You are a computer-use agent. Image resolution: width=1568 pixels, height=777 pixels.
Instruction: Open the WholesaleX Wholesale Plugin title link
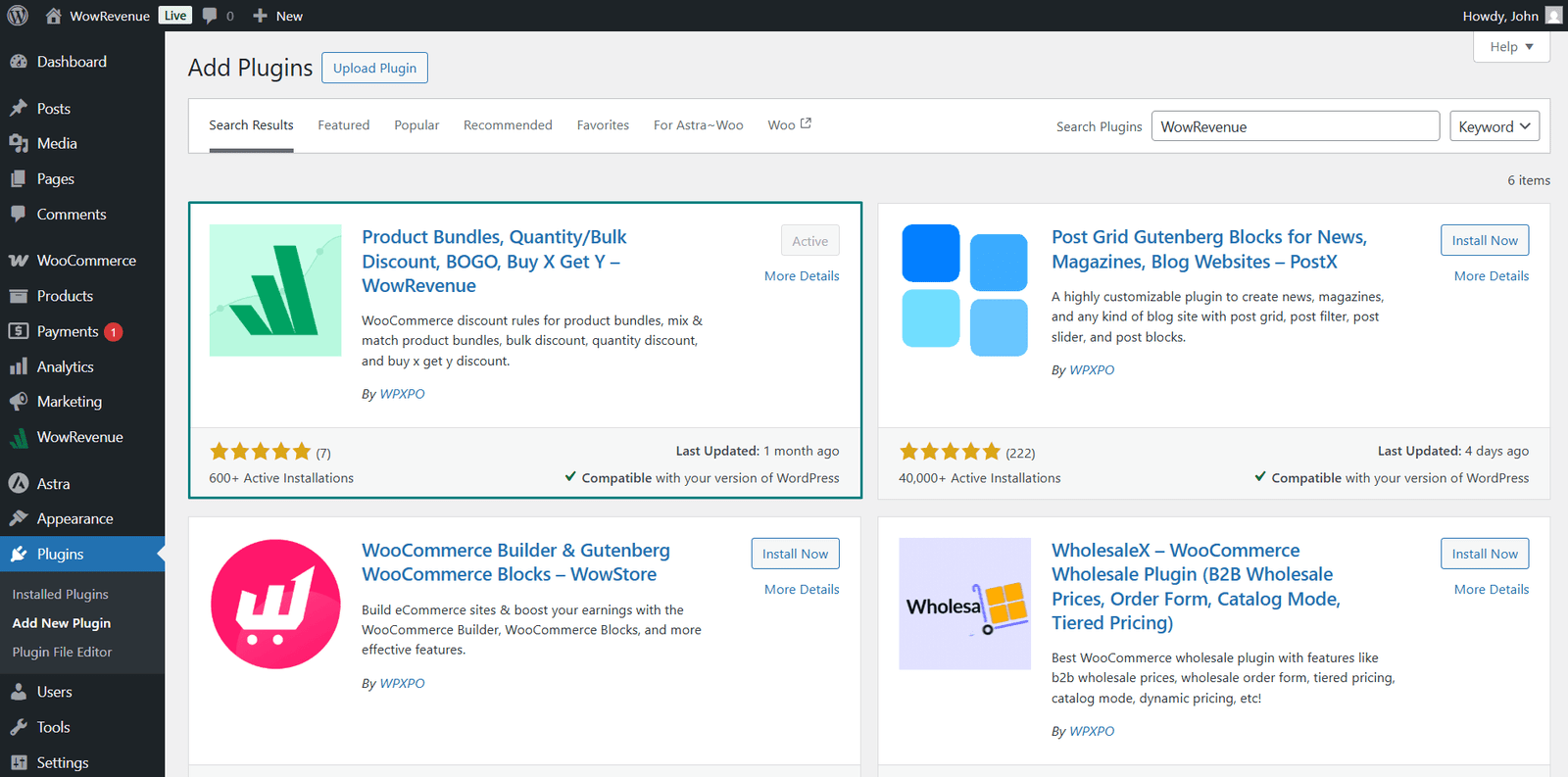click(x=1196, y=587)
